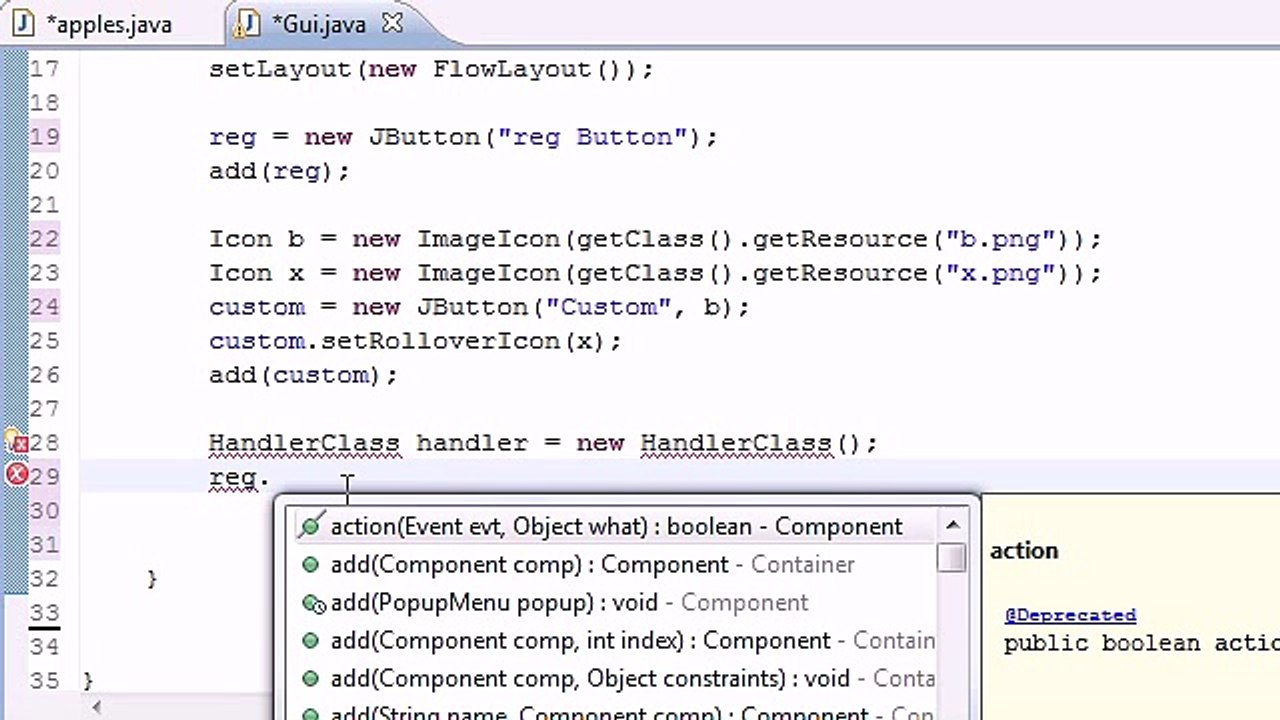Click the "Custom" string on line 24
Image resolution: width=1280 pixels, height=720 pixels.
point(608,307)
